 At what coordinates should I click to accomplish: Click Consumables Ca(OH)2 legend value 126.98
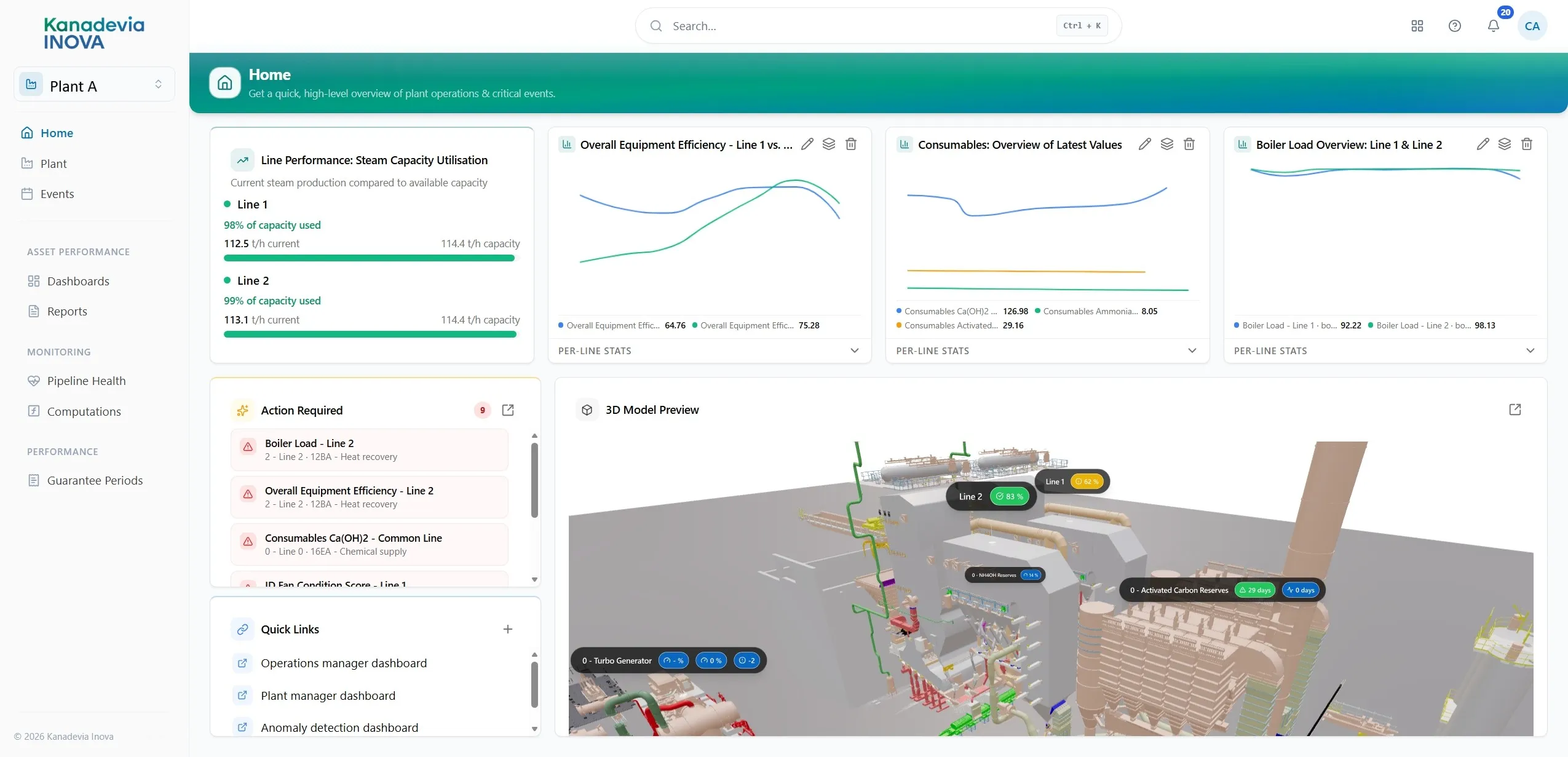1015,311
